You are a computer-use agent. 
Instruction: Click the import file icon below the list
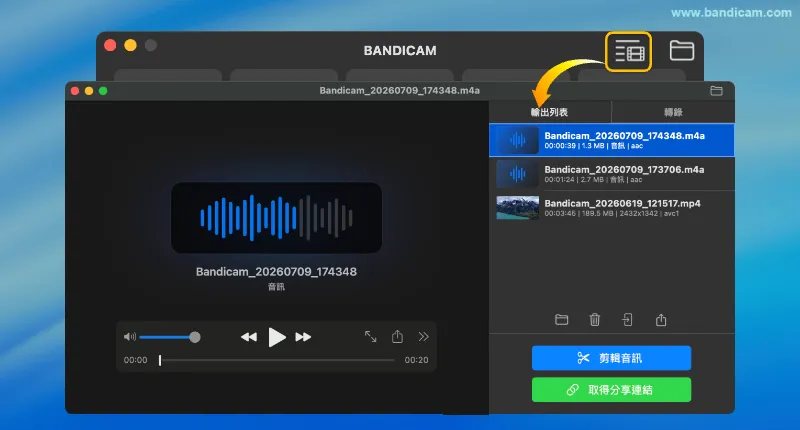(x=628, y=320)
